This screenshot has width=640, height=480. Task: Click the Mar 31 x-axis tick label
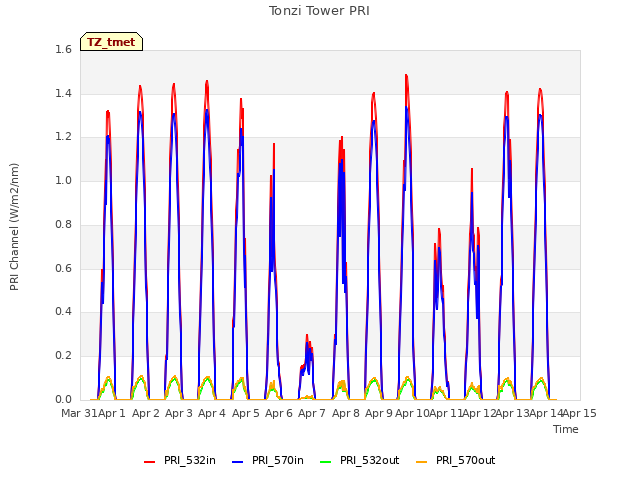79,413
